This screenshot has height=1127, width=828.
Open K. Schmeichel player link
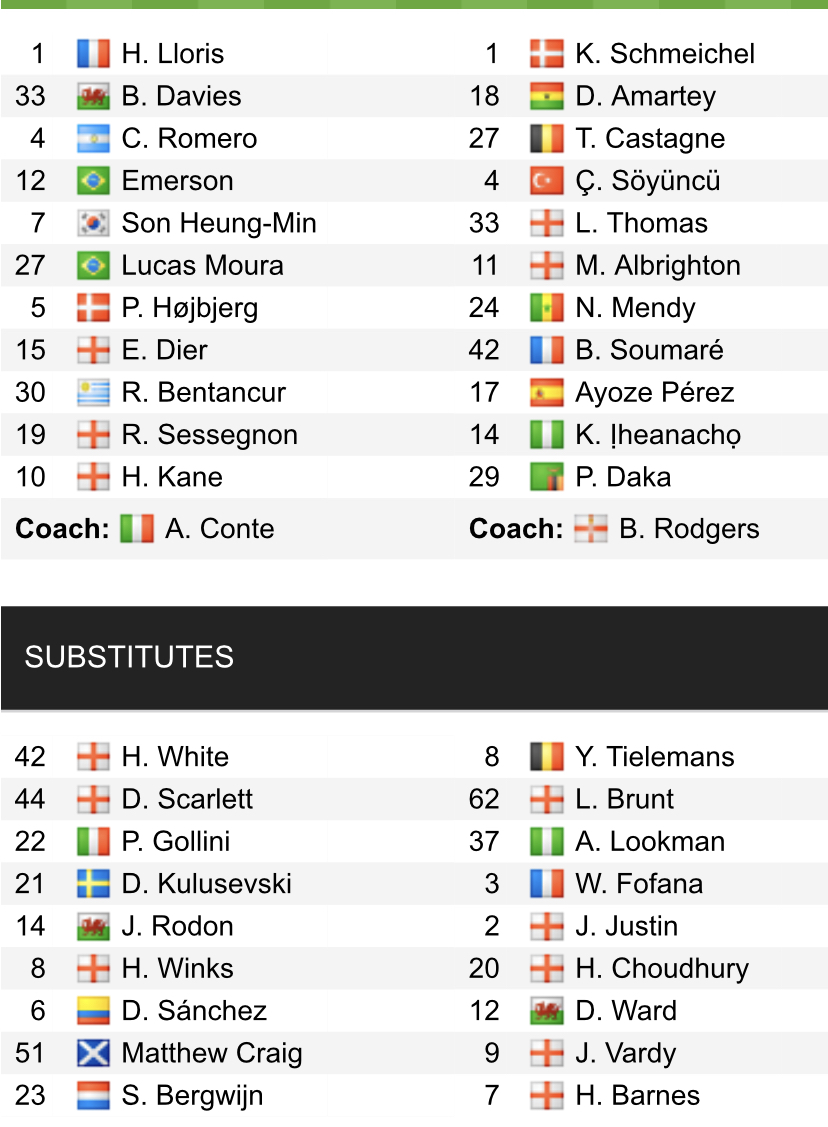[x=665, y=54]
